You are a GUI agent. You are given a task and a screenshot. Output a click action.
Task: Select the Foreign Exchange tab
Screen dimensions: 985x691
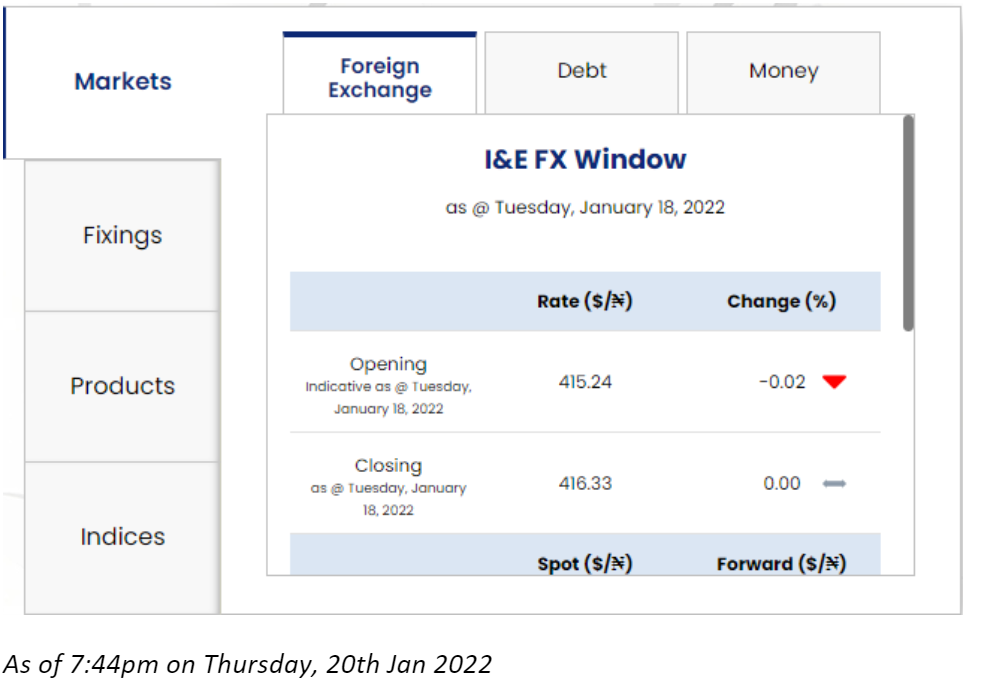click(x=380, y=78)
